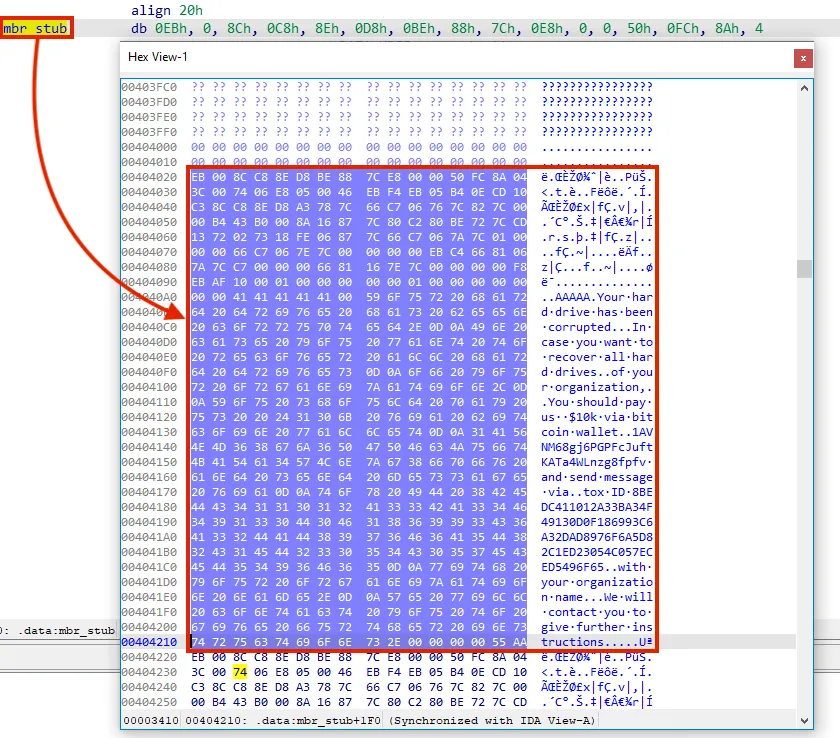Select the highlighted mbr_stub label
The height and width of the screenshot is (738, 840).
click(x=36, y=28)
